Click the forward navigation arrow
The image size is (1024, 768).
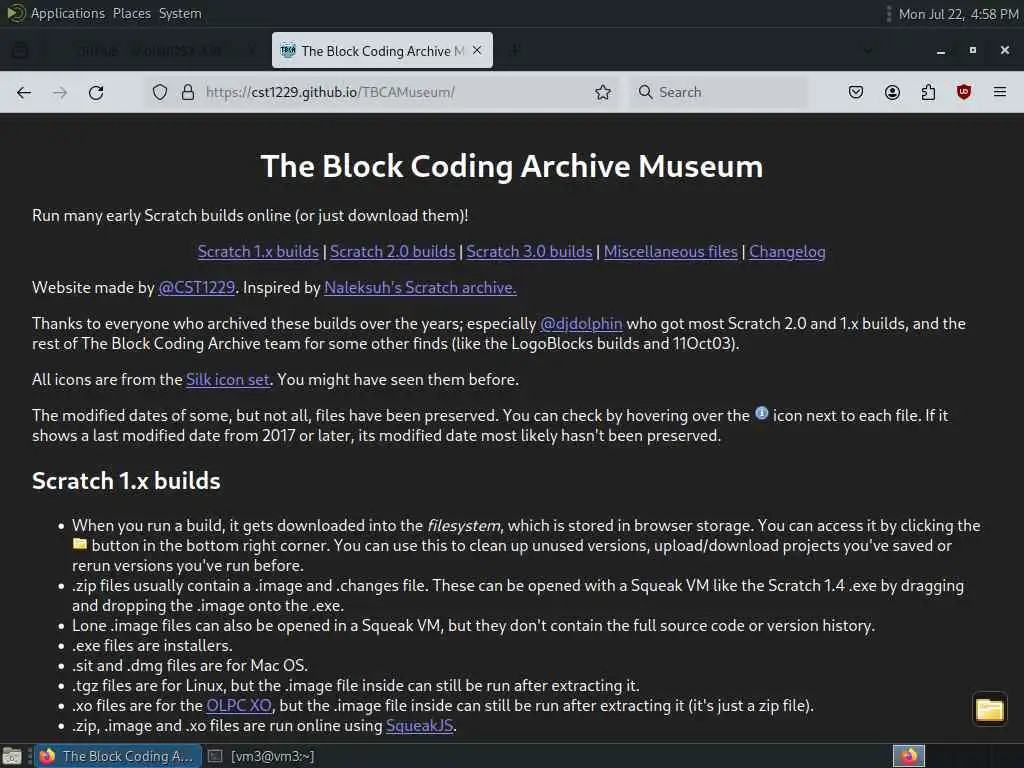60,92
